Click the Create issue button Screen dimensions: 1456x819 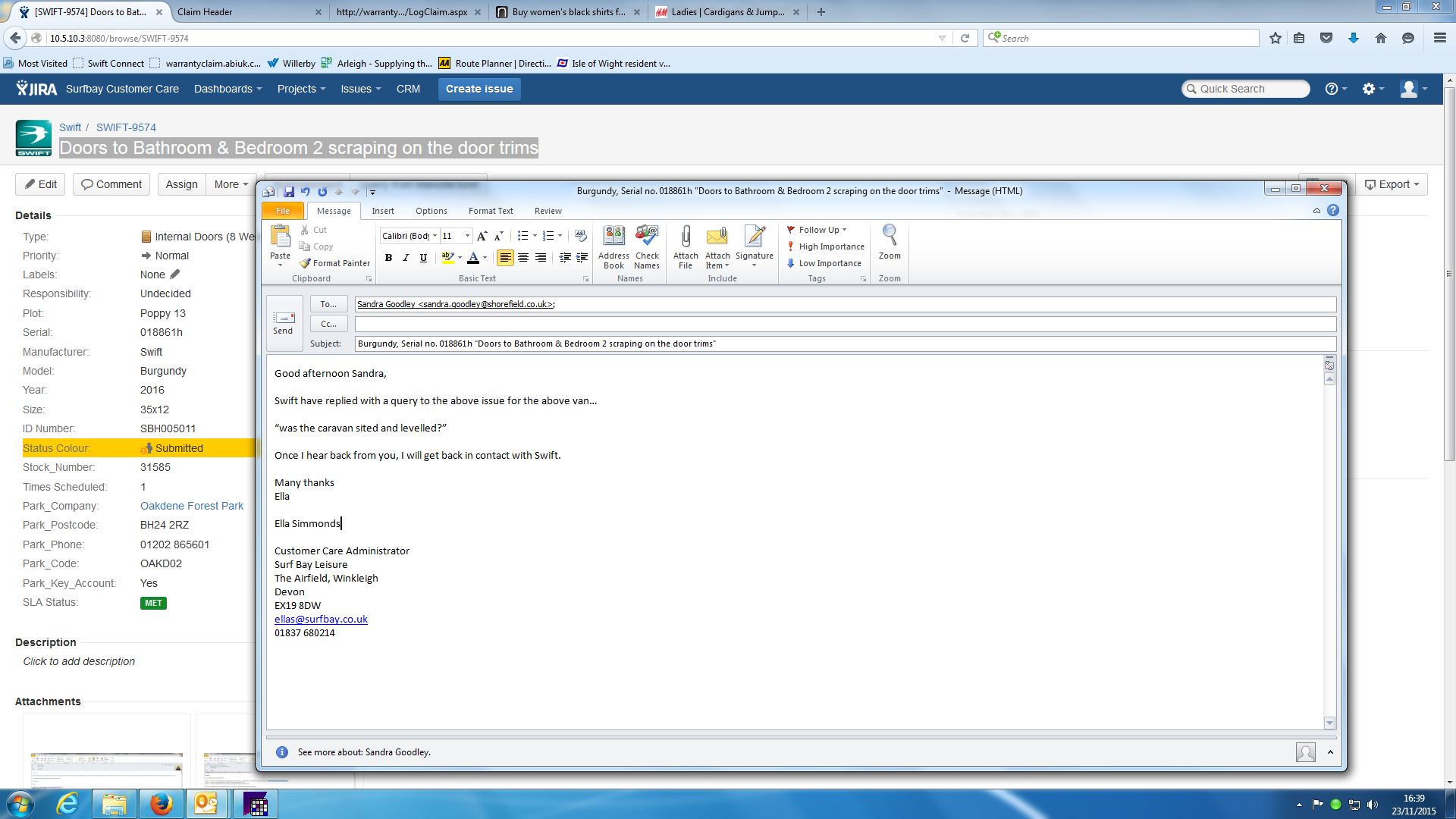point(479,89)
